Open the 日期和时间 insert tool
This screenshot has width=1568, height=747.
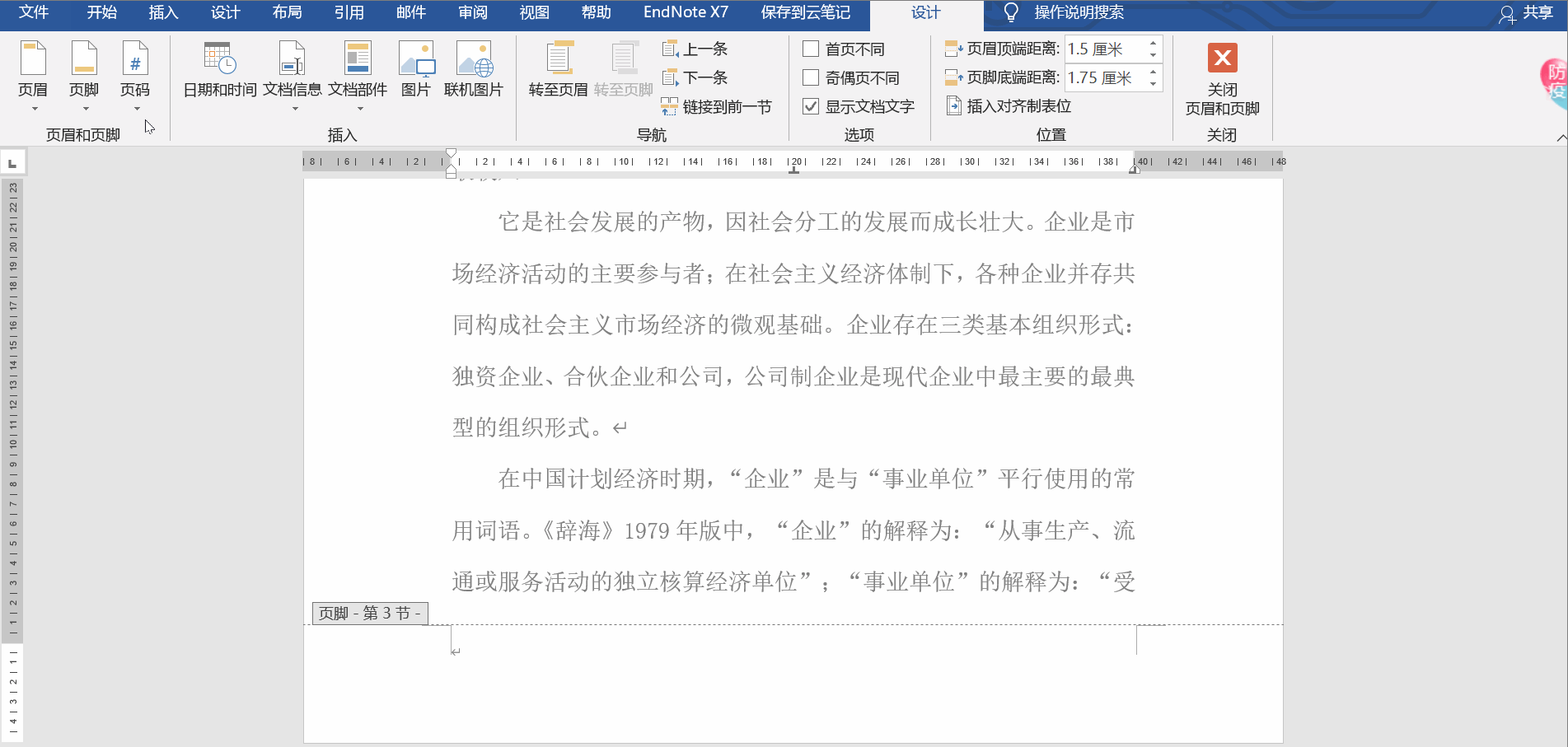pos(219,70)
